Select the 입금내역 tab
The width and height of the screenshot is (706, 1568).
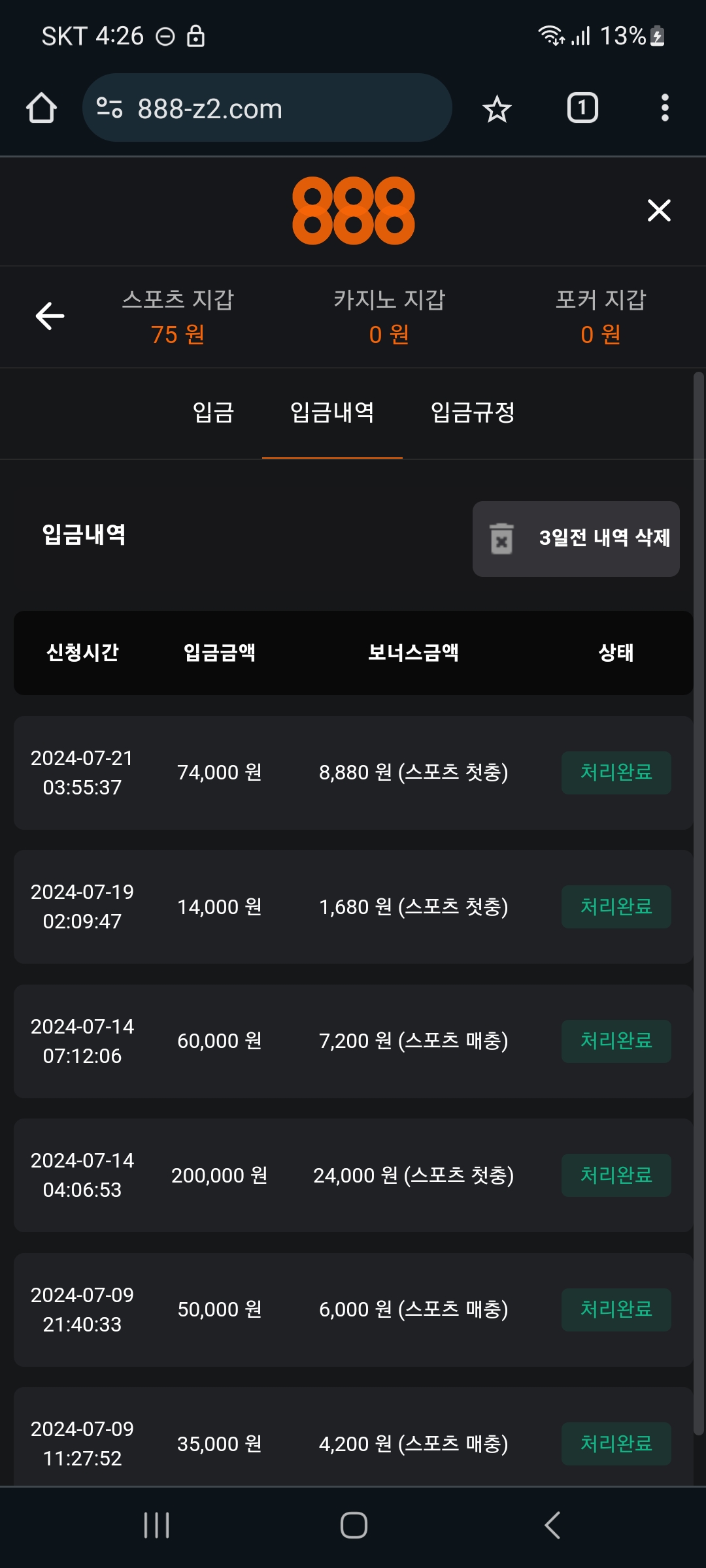click(x=332, y=412)
